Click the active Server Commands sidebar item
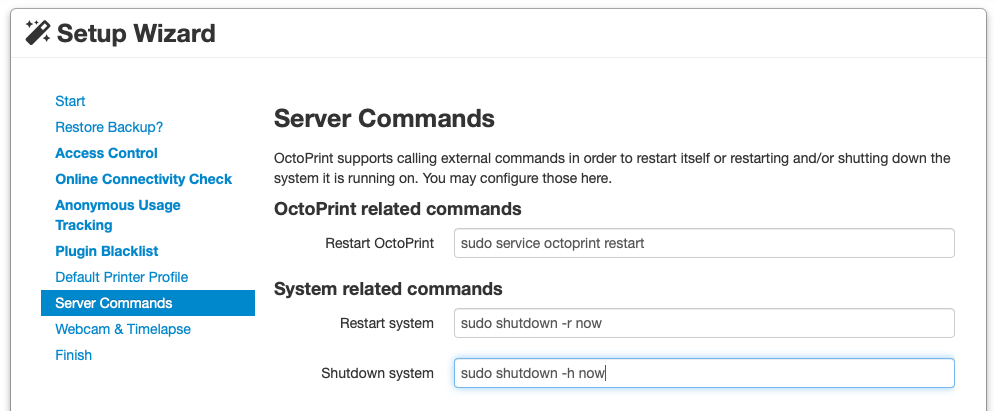The height and width of the screenshot is (411, 997). click(147, 303)
